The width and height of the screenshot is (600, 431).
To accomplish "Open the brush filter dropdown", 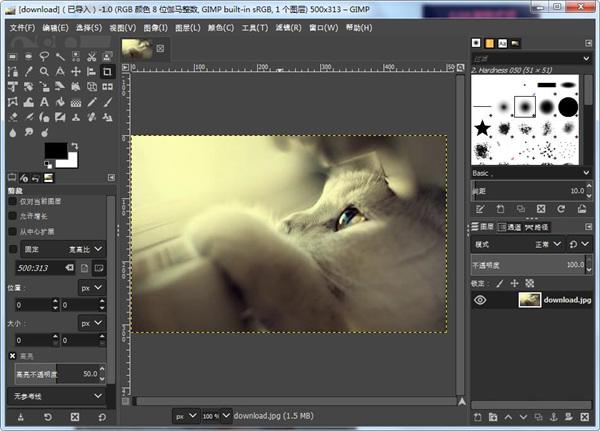I will [x=532, y=59].
